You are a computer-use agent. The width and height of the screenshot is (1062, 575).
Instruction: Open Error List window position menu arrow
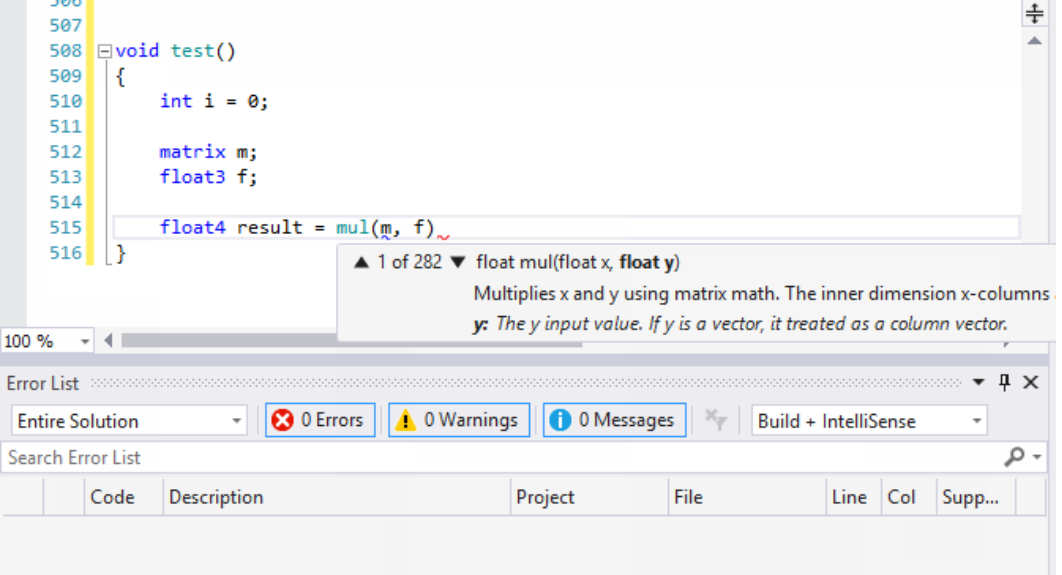coord(979,383)
